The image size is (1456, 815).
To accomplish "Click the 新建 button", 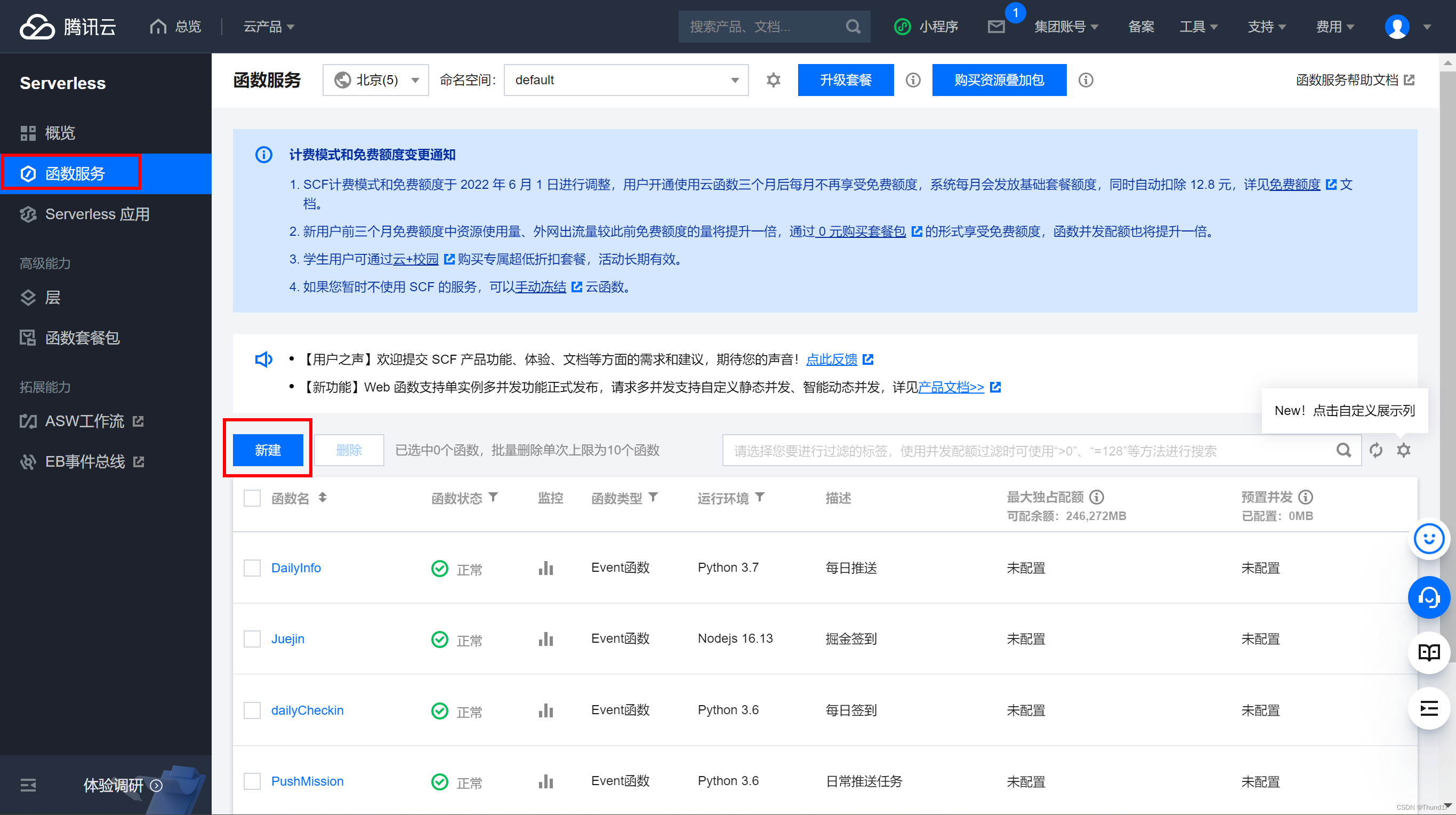I will click(268, 450).
